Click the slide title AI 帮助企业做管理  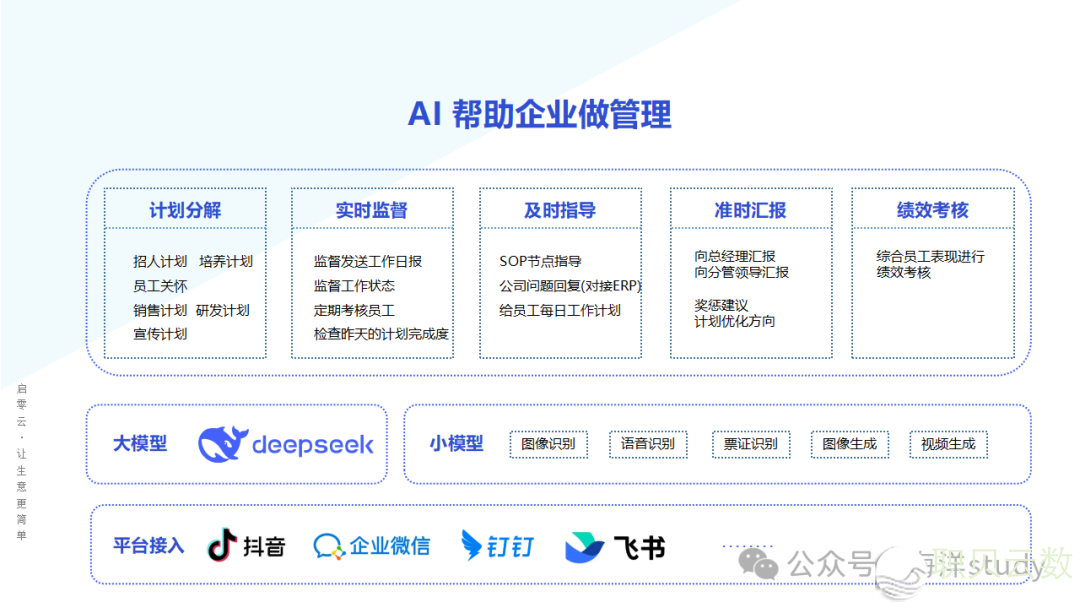(x=539, y=114)
